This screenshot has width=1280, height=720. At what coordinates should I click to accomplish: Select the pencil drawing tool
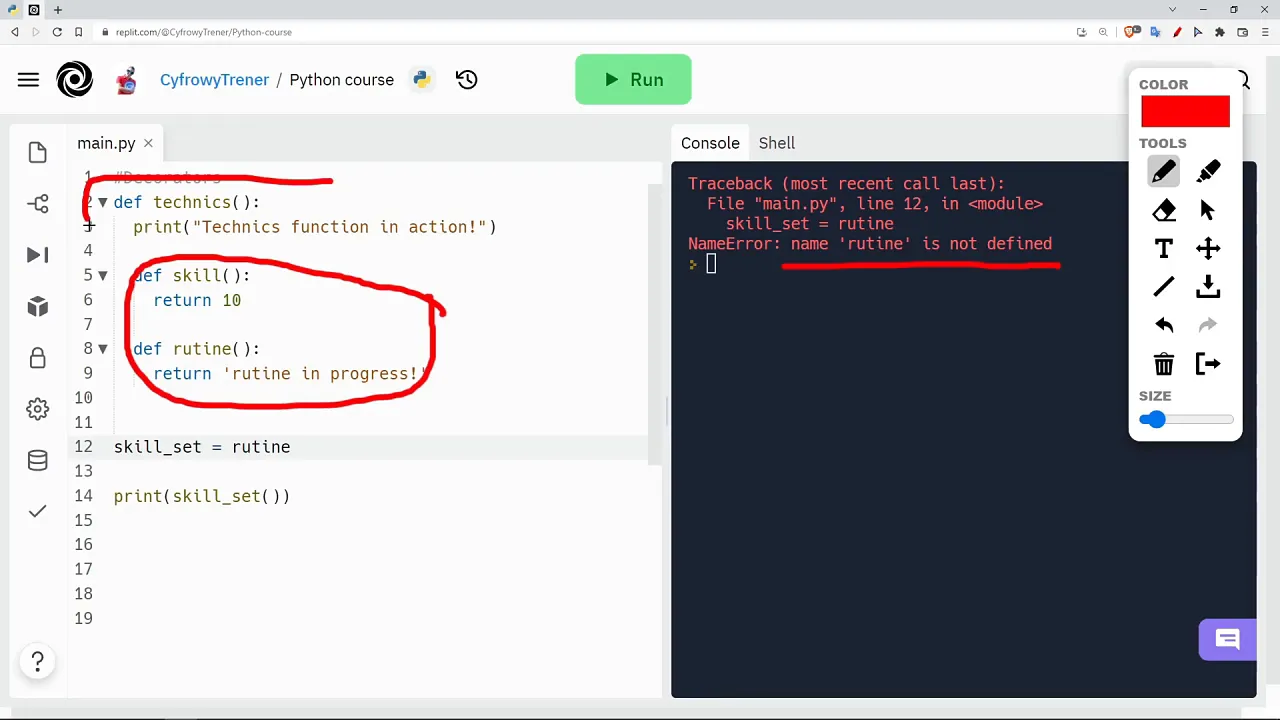click(x=1163, y=172)
